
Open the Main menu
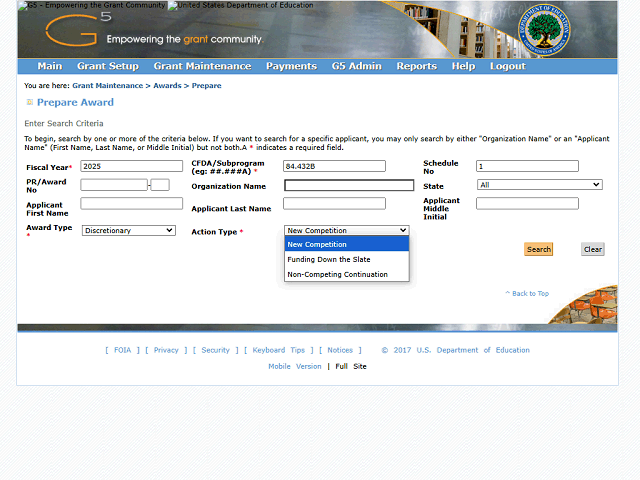point(50,66)
